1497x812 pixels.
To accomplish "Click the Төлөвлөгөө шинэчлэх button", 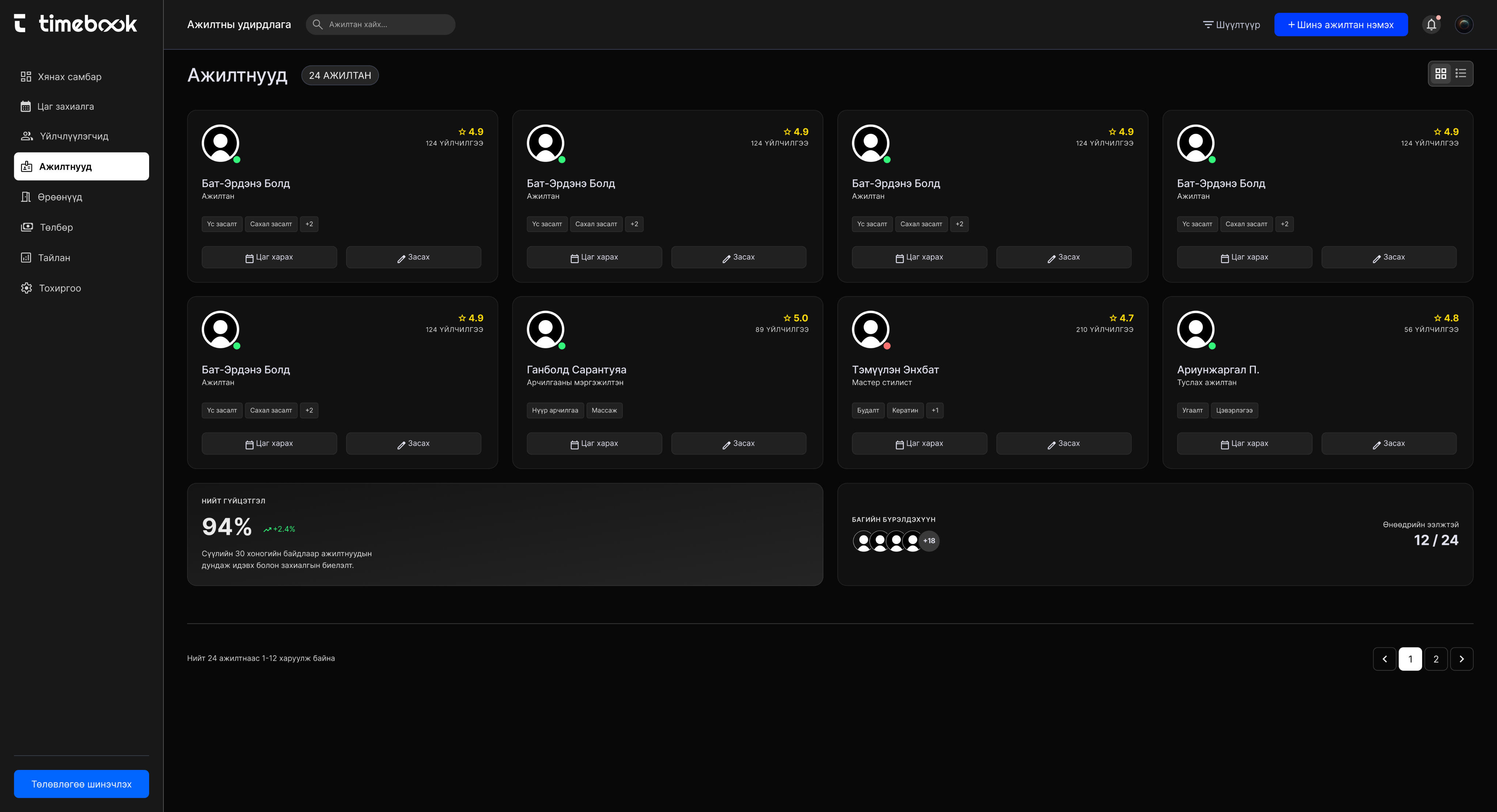I will point(82,784).
